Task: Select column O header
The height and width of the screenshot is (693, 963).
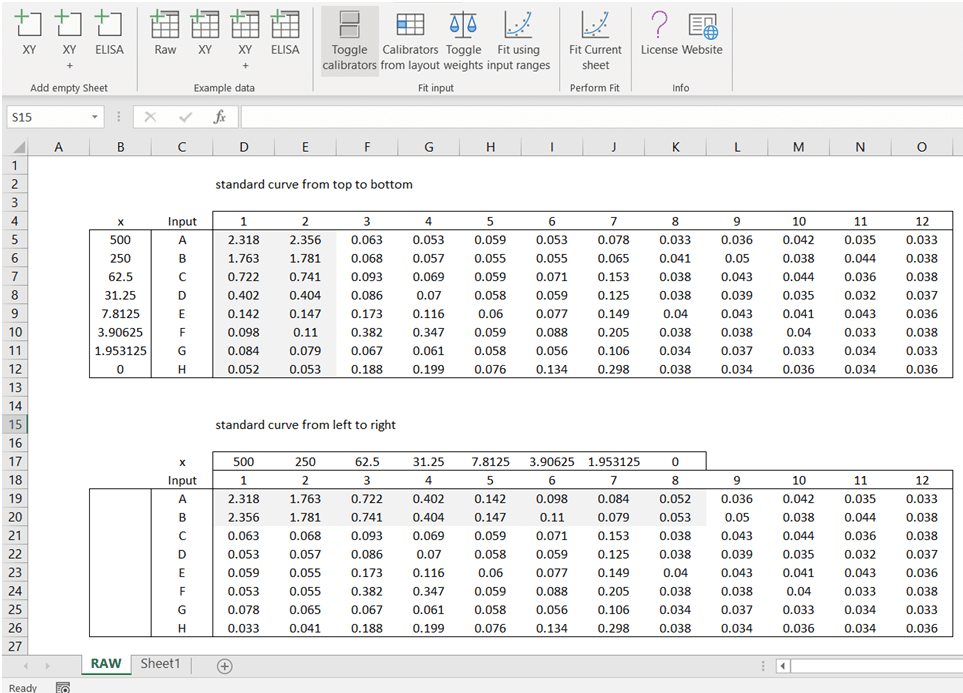Action: 922,147
